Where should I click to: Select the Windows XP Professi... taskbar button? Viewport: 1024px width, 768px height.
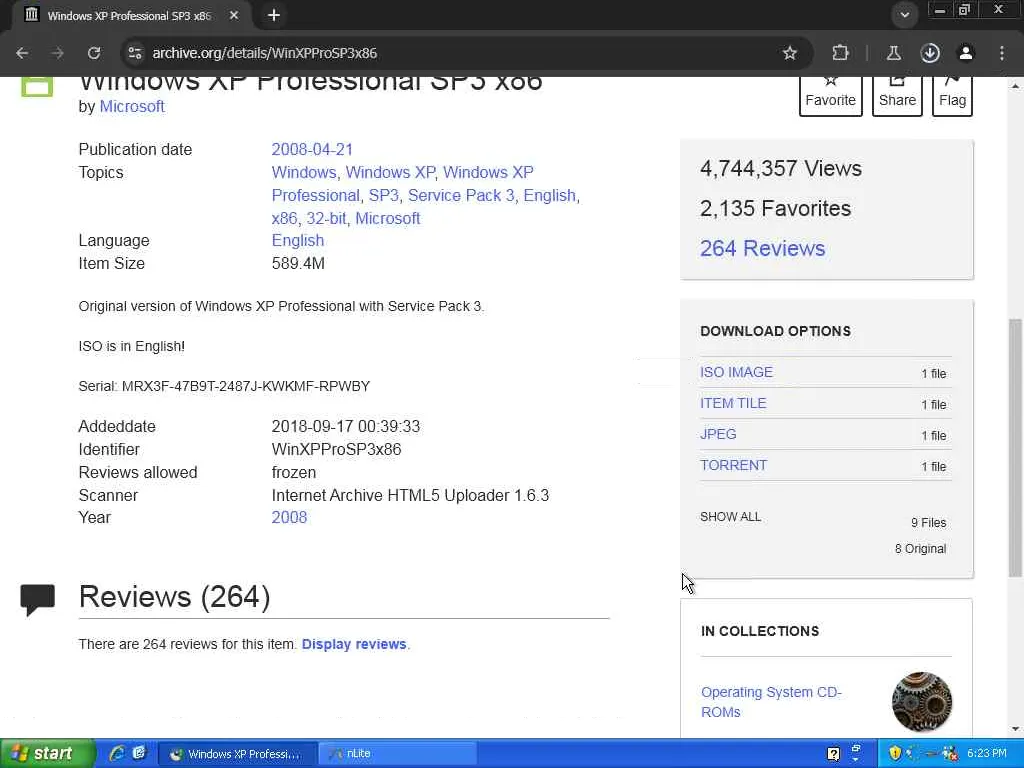(238, 754)
